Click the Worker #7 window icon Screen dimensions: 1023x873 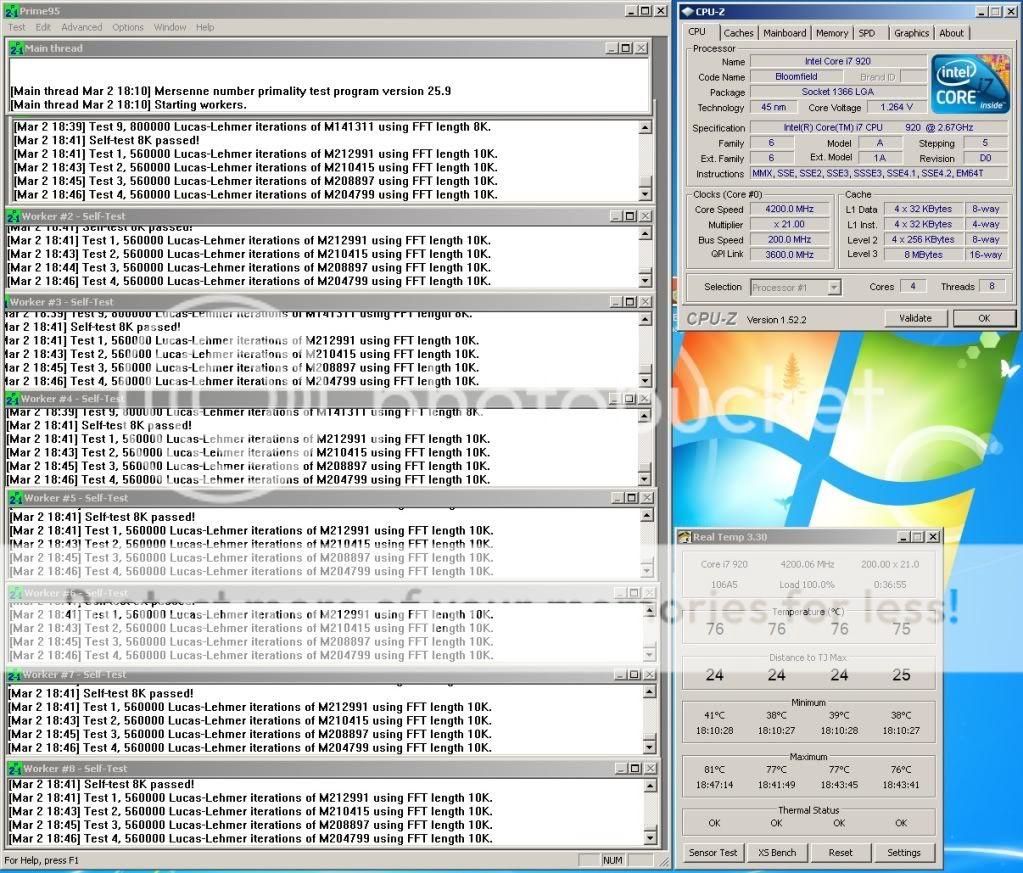[x=14, y=675]
